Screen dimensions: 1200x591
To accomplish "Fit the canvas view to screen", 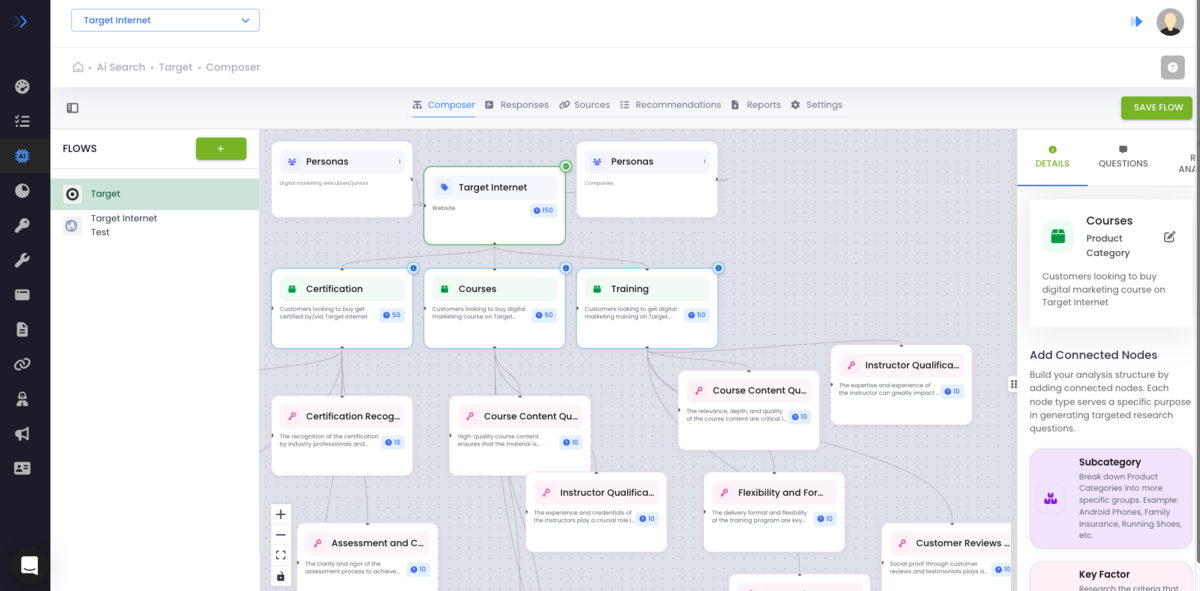I will click(281, 556).
